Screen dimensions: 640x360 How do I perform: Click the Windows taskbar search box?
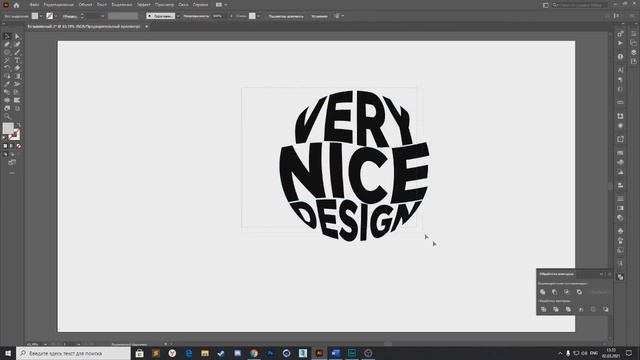tap(73, 353)
